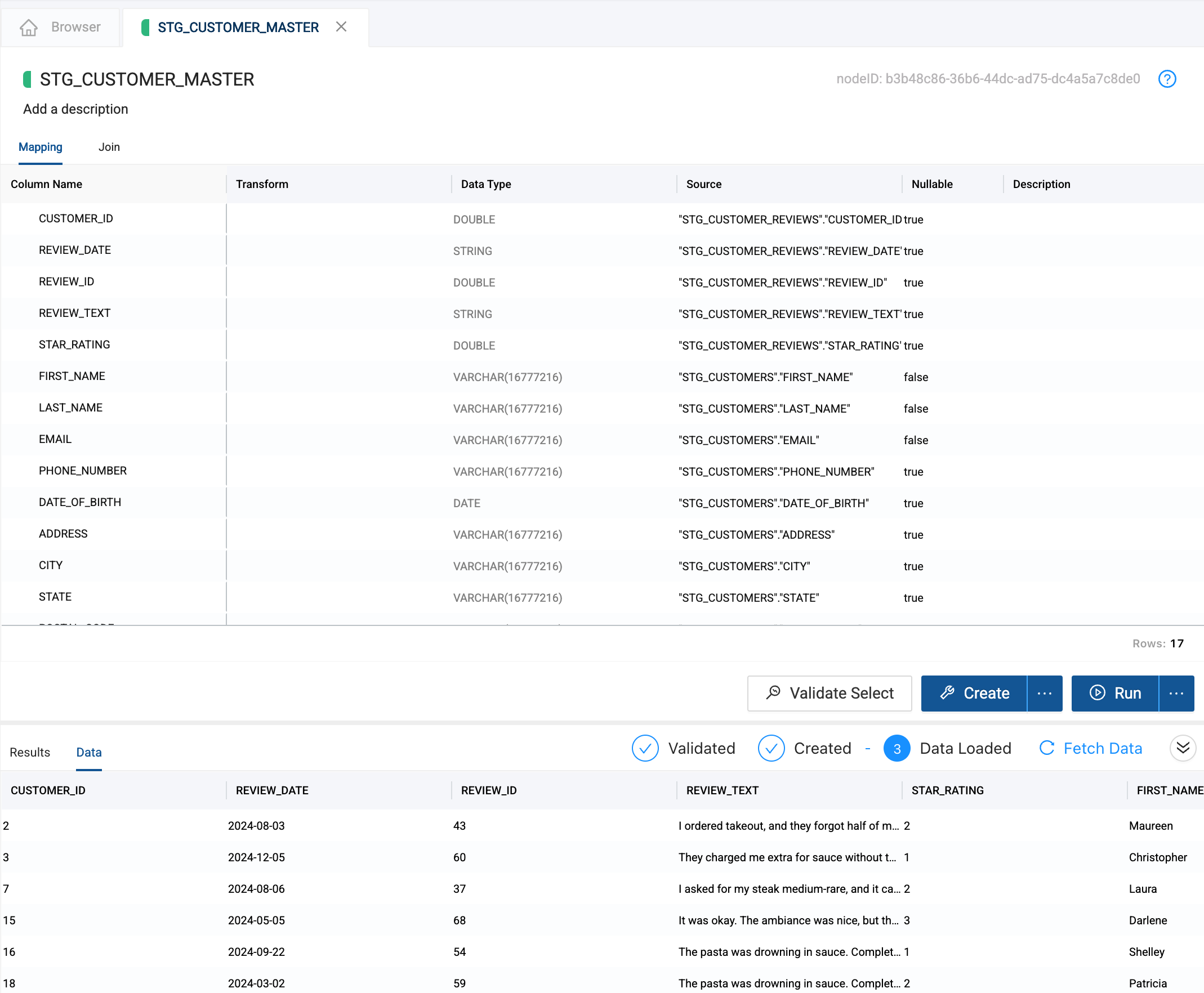Switch to the Join tab
Viewport: 1204px width, 993px height.
(109, 147)
